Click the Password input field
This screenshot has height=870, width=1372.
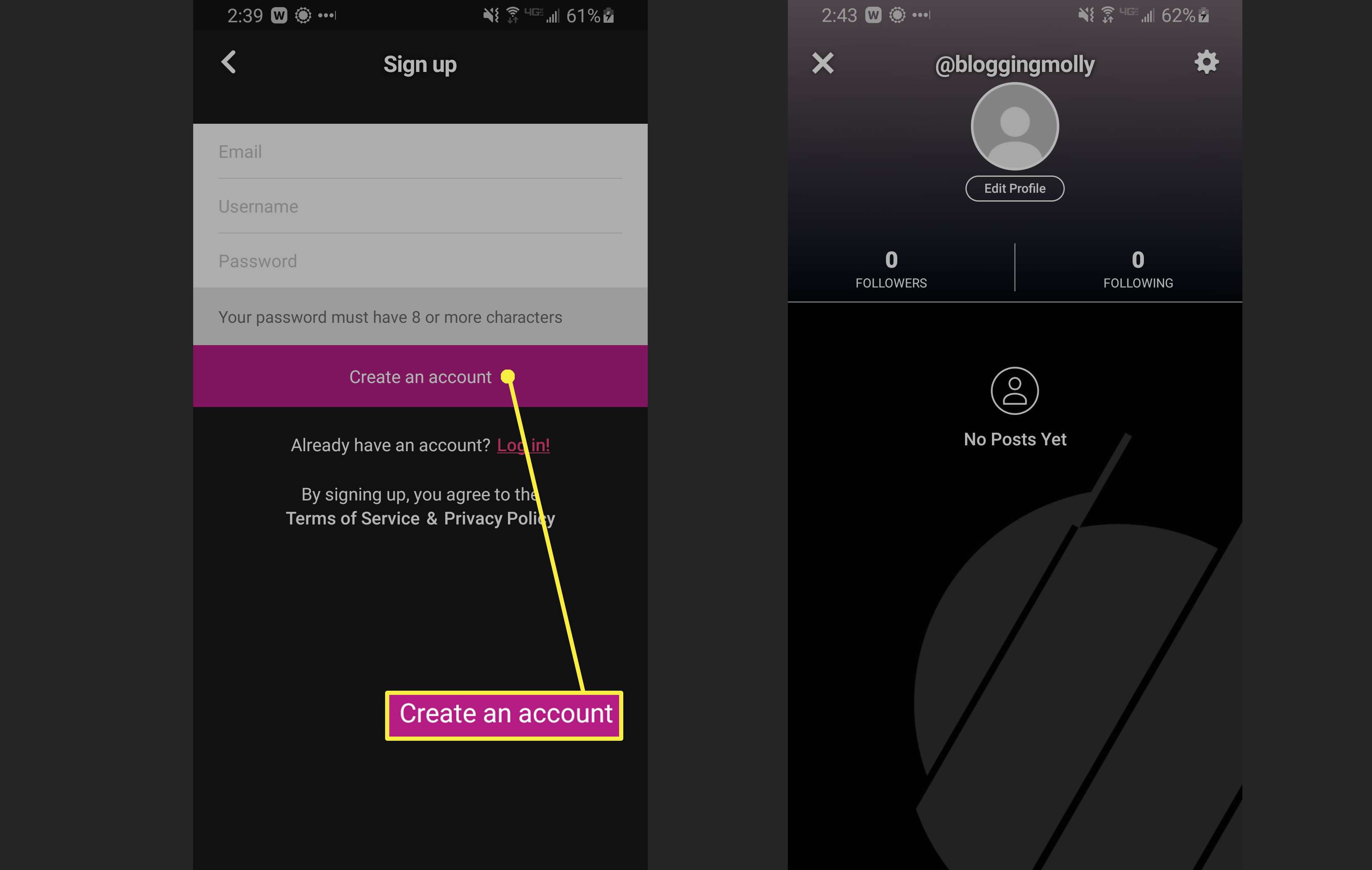(x=420, y=261)
